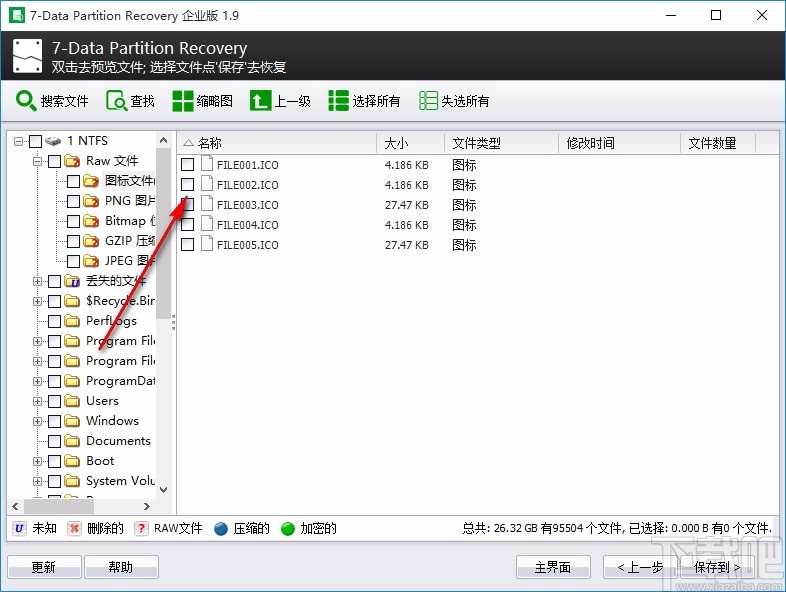The width and height of the screenshot is (786, 592).
Task: Tick the FILE001.ICO checkbox
Action: pyautogui.click(x=187, y=164)
